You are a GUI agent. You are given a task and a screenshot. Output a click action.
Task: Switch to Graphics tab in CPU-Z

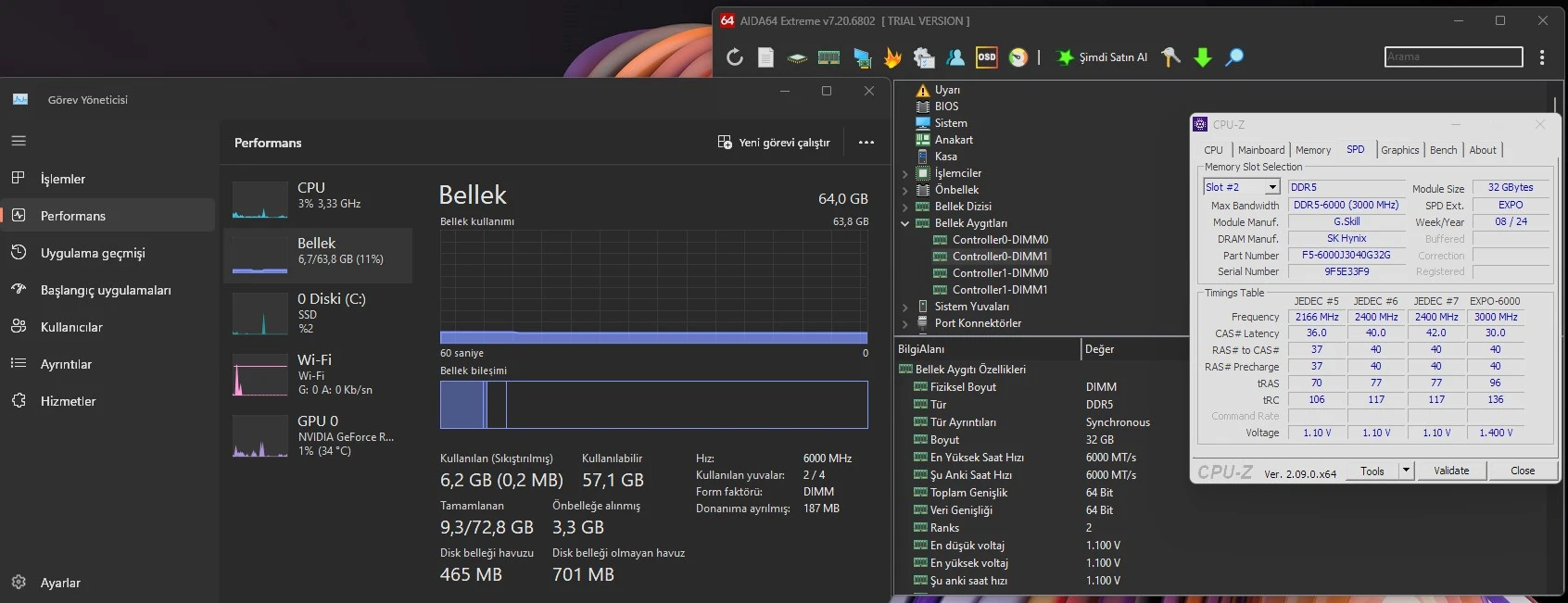click(1399, 150)
